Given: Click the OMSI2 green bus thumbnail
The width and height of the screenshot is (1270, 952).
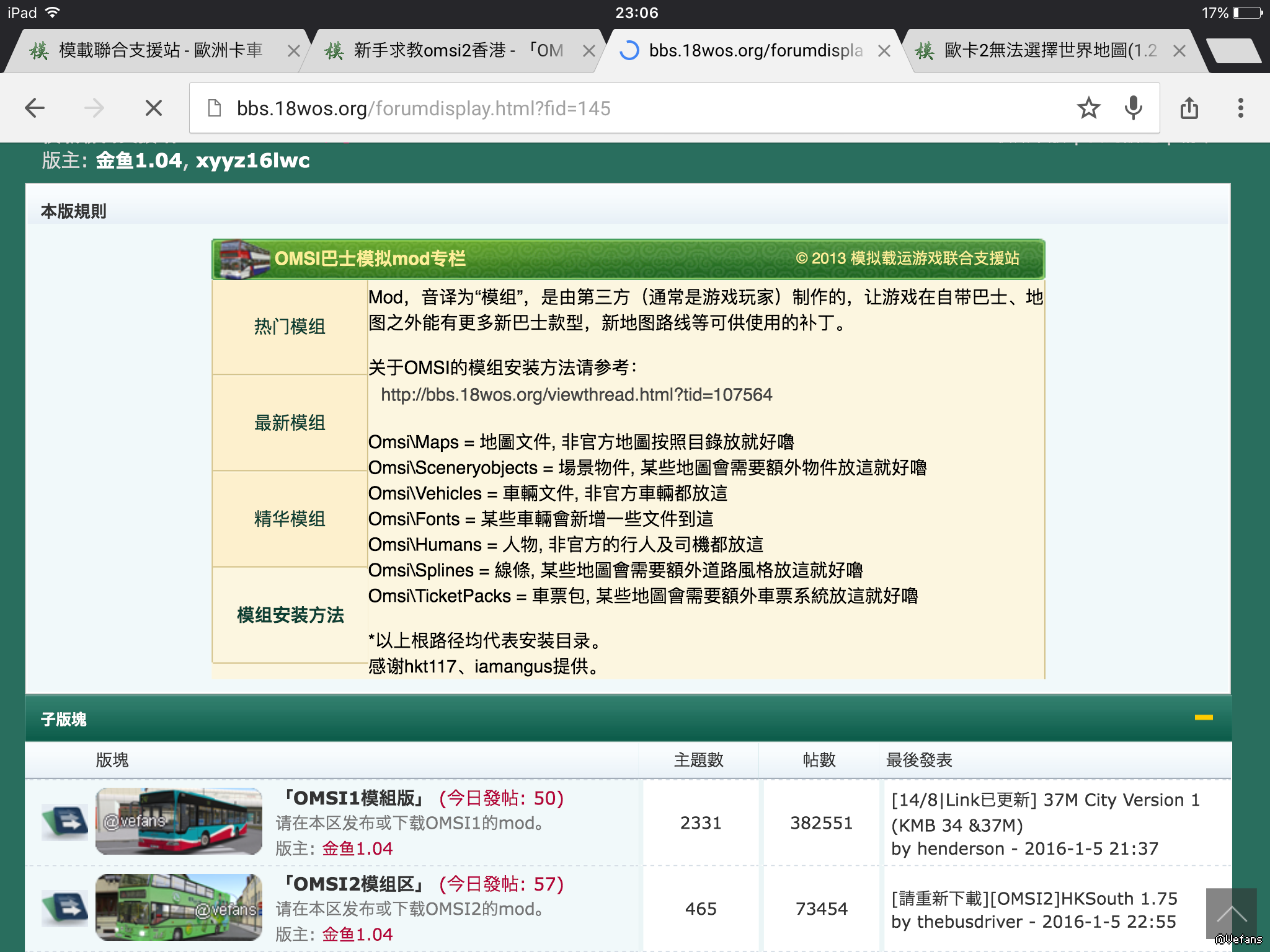Looking at the screenshot, I should [x=179, y=908].
